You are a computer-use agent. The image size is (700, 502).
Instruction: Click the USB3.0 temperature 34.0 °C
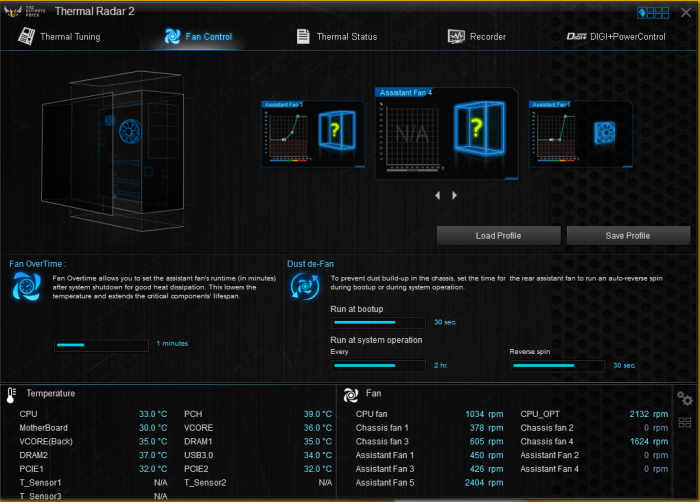pos(318,455)
